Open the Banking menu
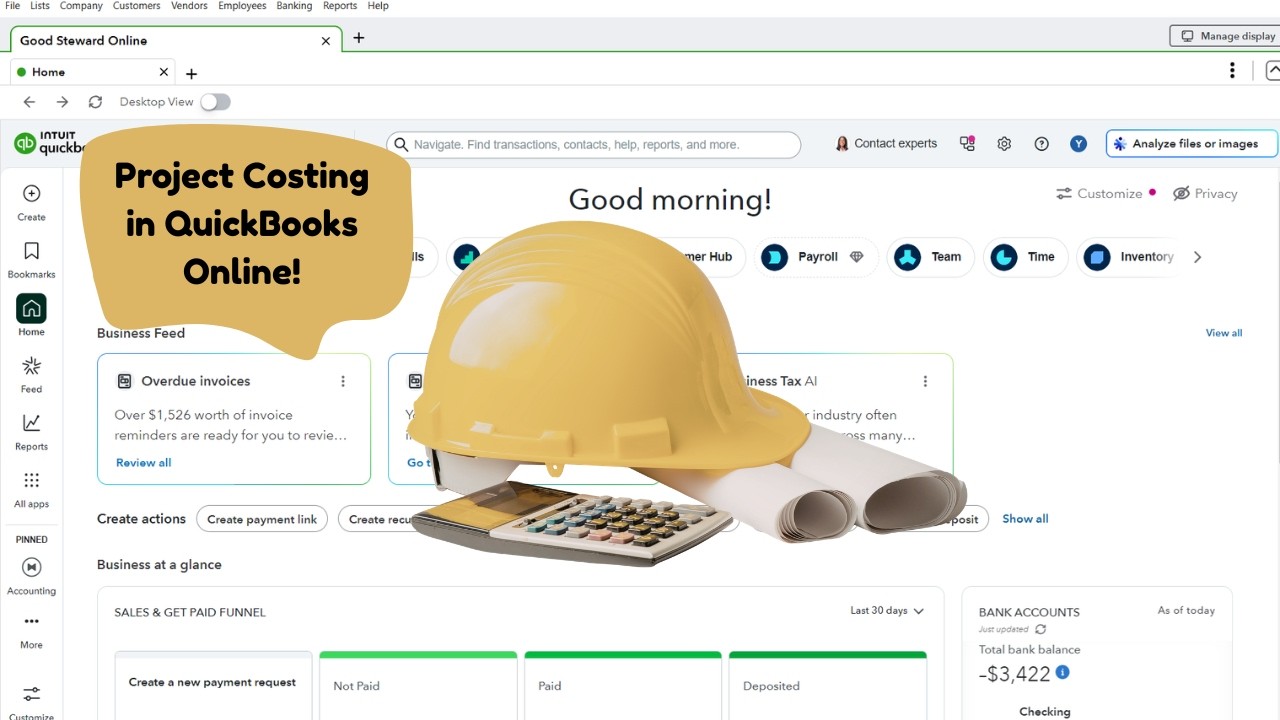The width and height of the screenshot is (1280, 720). [x=294, y=6]
